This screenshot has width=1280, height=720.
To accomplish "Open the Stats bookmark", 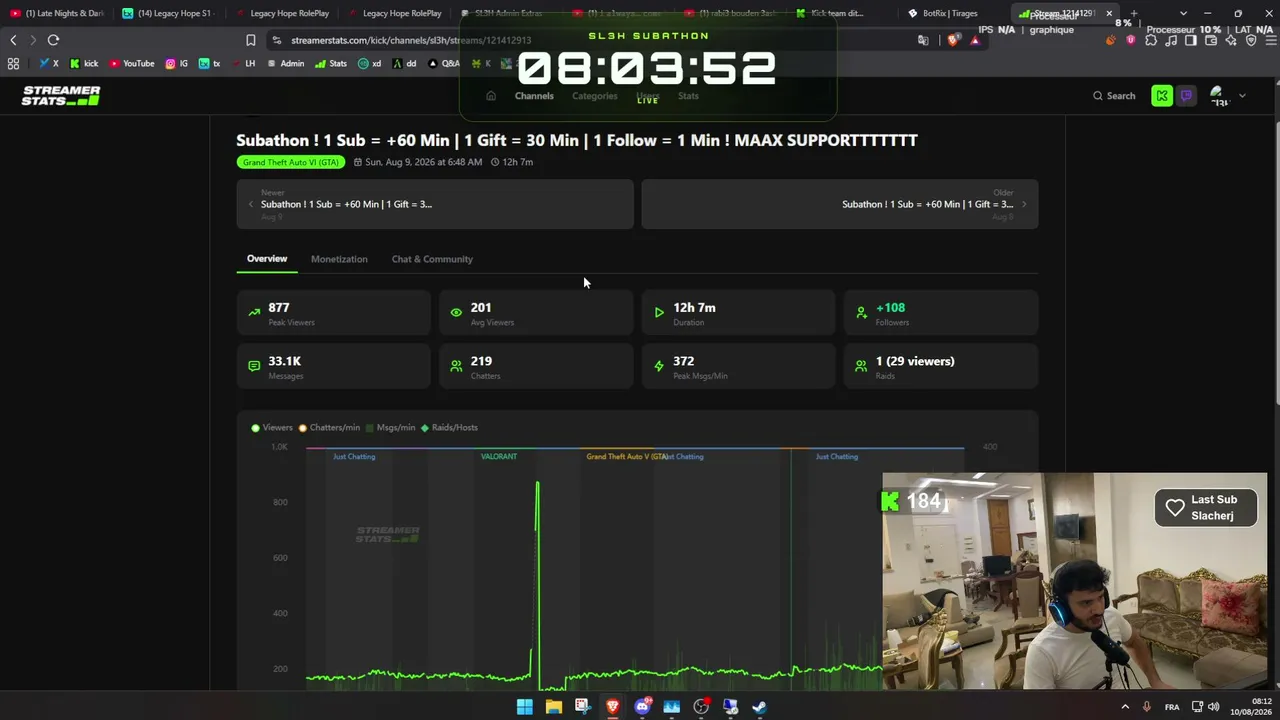I will [x=331, y=63].
